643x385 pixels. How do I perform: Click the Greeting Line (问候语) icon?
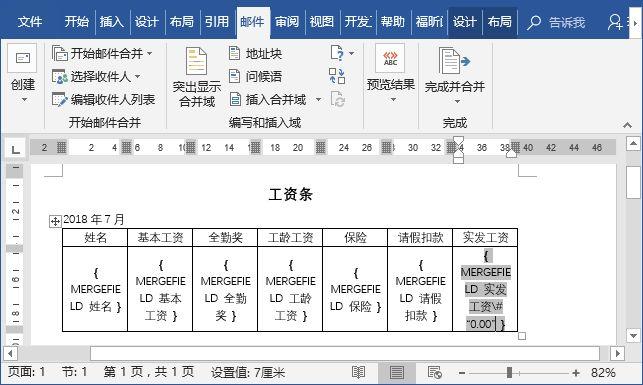pos(234,76)
